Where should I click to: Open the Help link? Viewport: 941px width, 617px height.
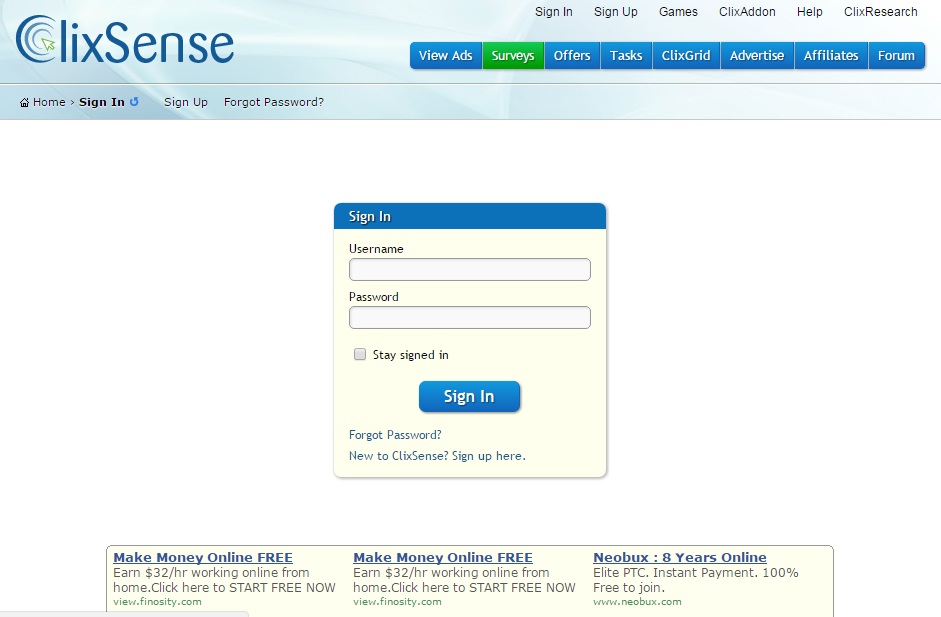pos(810,12)
